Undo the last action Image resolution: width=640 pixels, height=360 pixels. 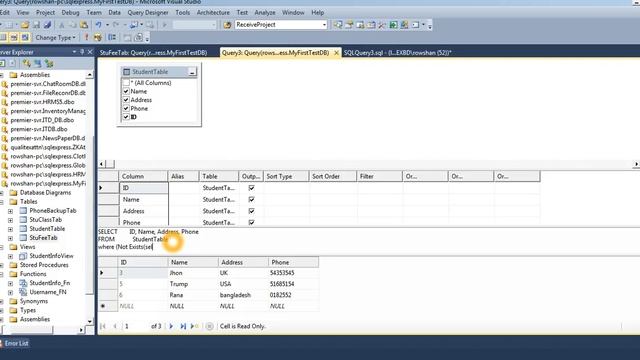[x=98, y=25]
